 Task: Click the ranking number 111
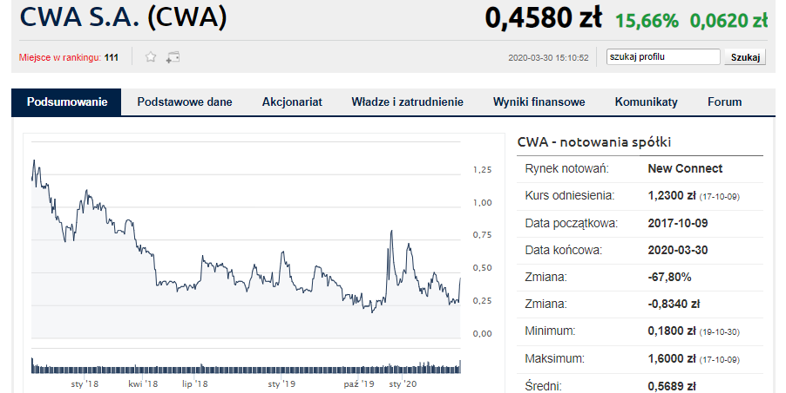tap(111, 58)
